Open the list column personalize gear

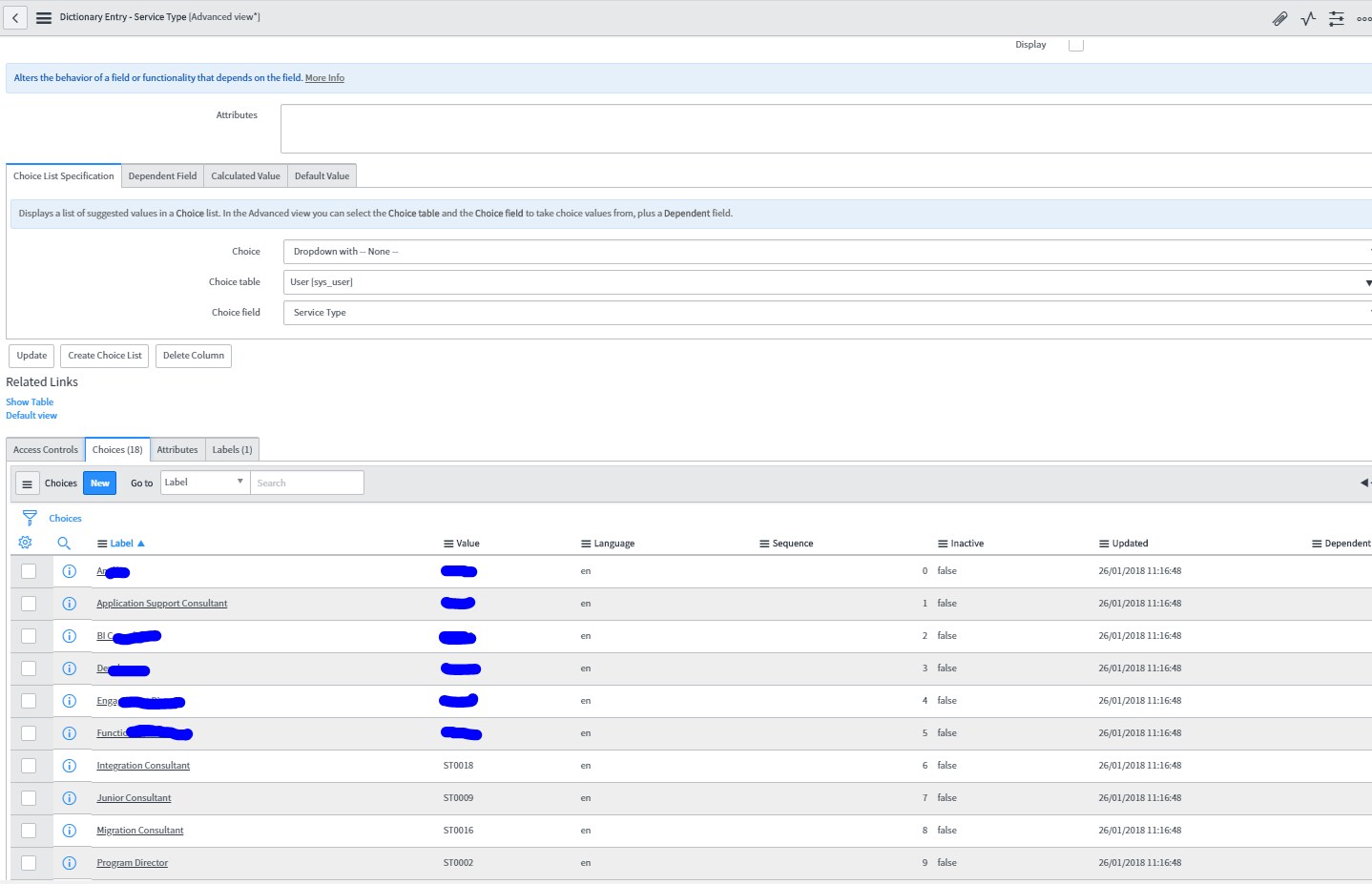[x=26, y=543]
